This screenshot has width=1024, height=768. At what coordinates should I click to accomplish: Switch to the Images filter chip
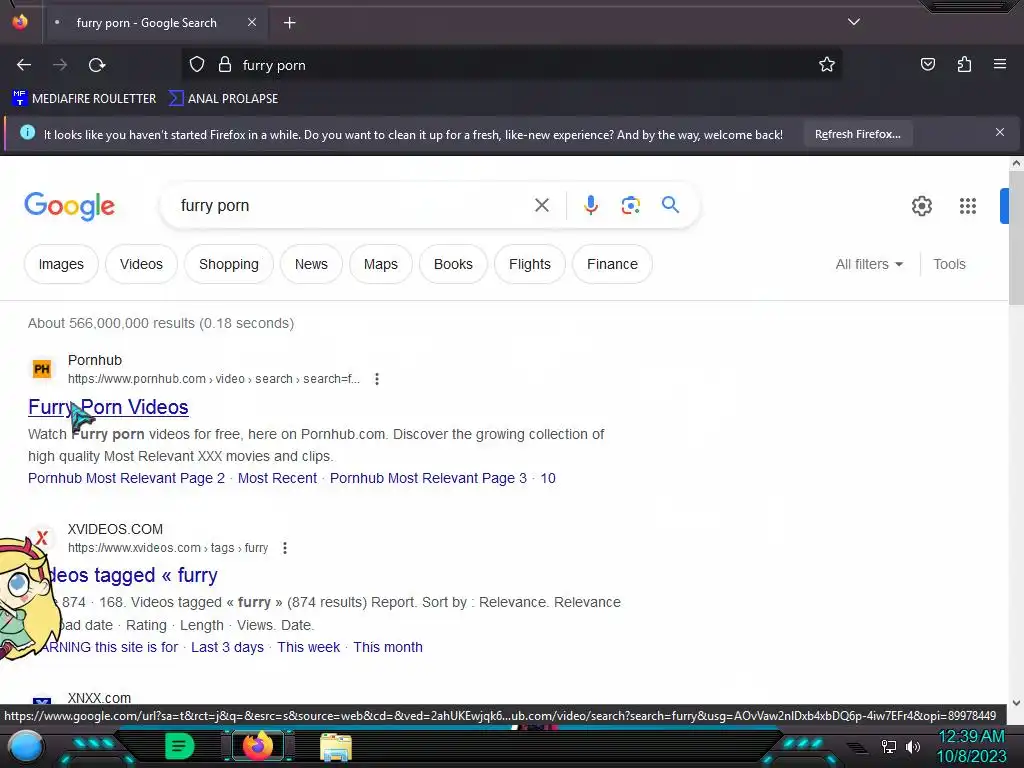point(61,264)
